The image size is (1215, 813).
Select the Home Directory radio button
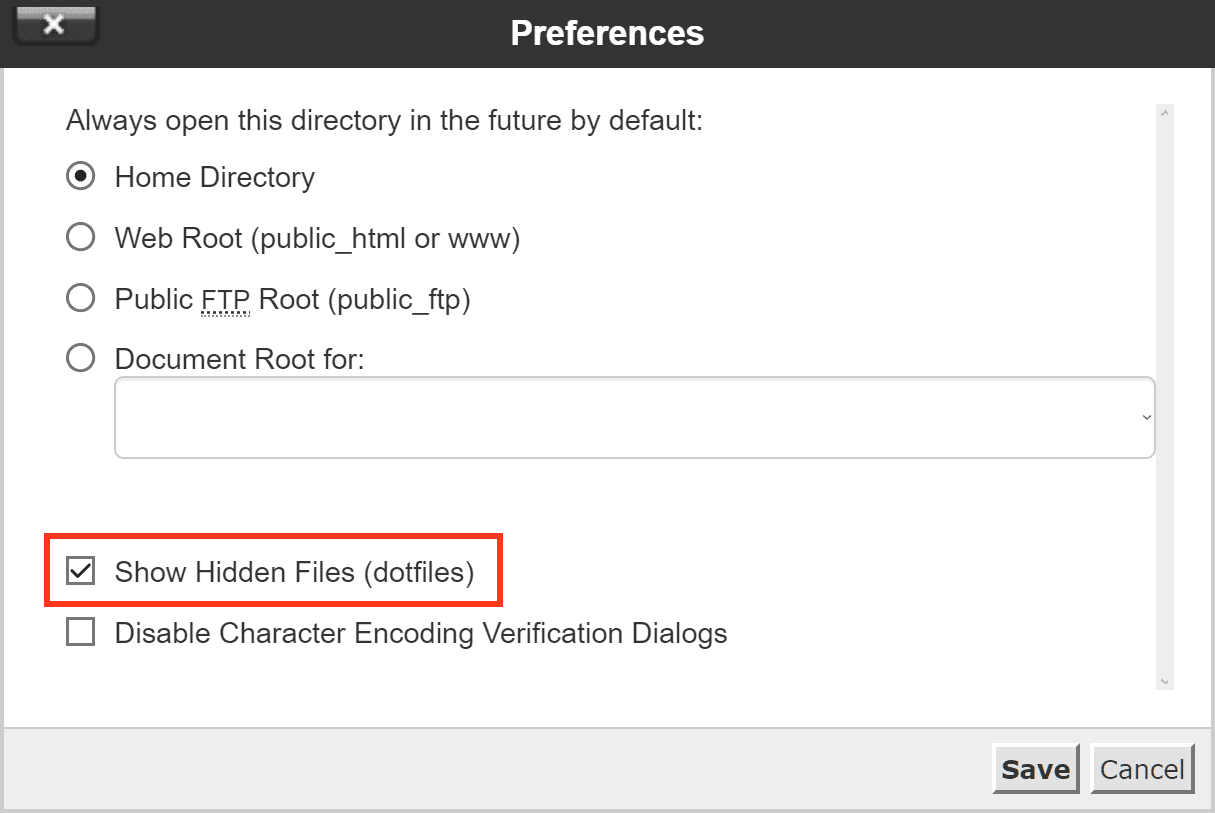pyautogui.click(x=80, y=177)
